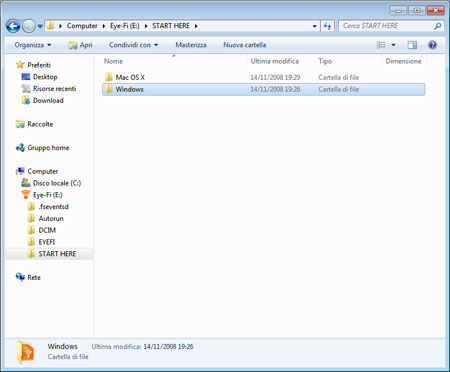Open the DCIM folder in the tree

(x=47, y=230)
